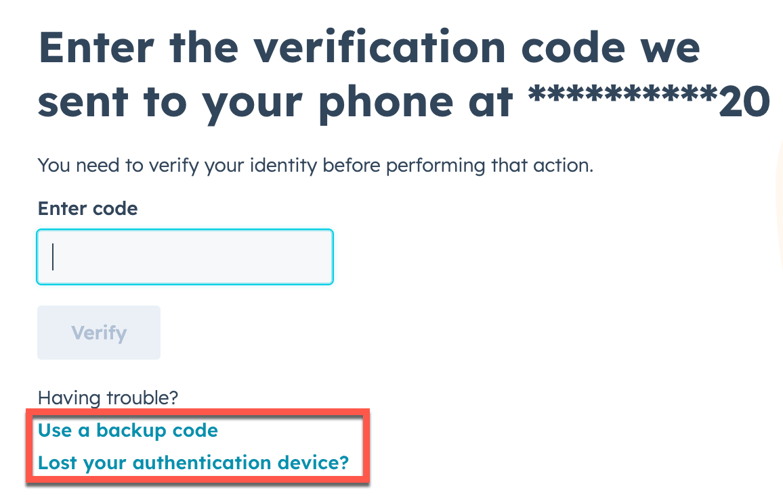This screenshot has width=783, height=503.
Task: Choose the backup code option under Having trouble
Action: (x=128, y=431)
